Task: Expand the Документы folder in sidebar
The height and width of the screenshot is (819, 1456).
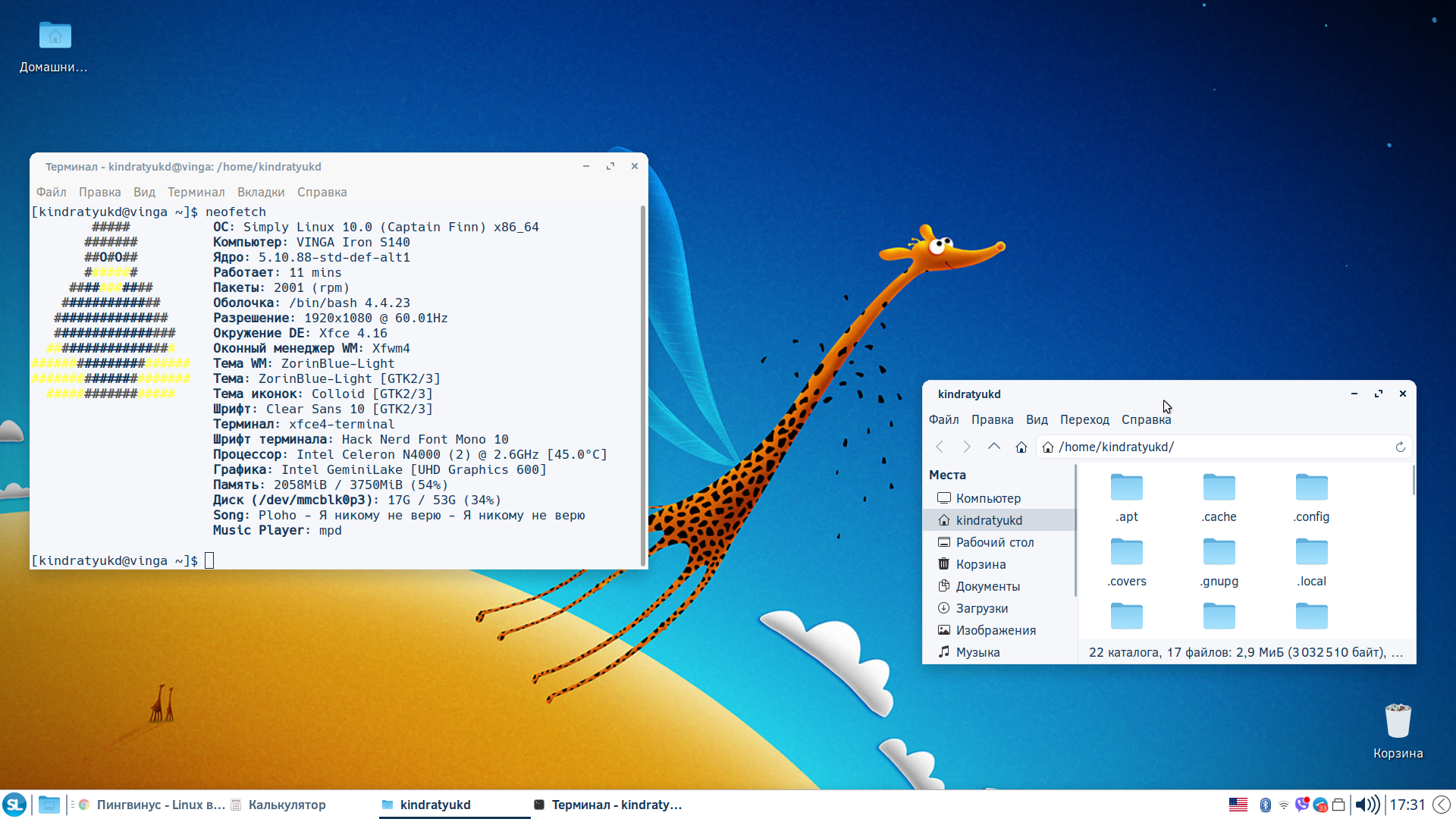Action: tap(988, 586)
